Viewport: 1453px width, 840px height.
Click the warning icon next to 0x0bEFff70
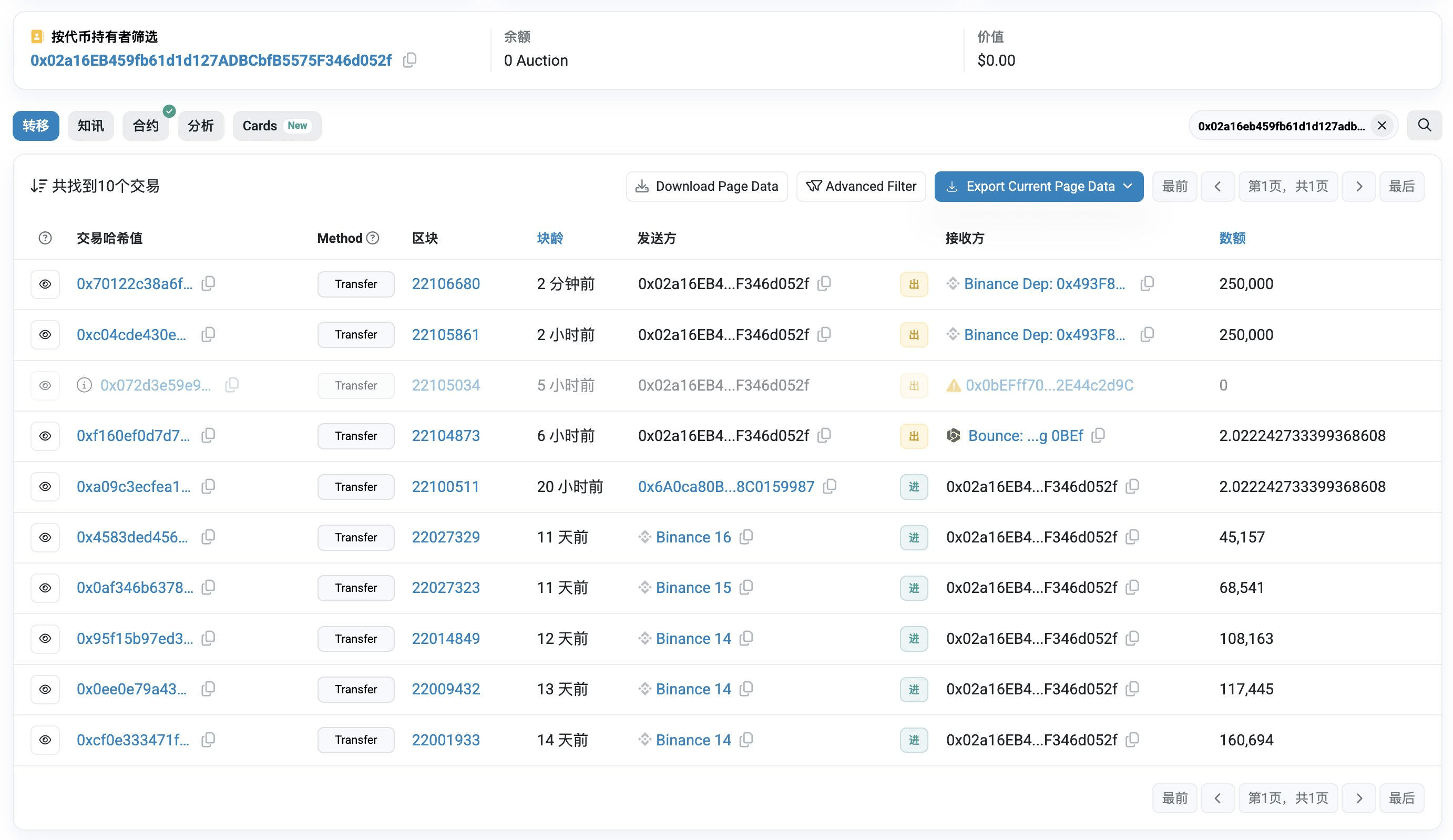954,385
